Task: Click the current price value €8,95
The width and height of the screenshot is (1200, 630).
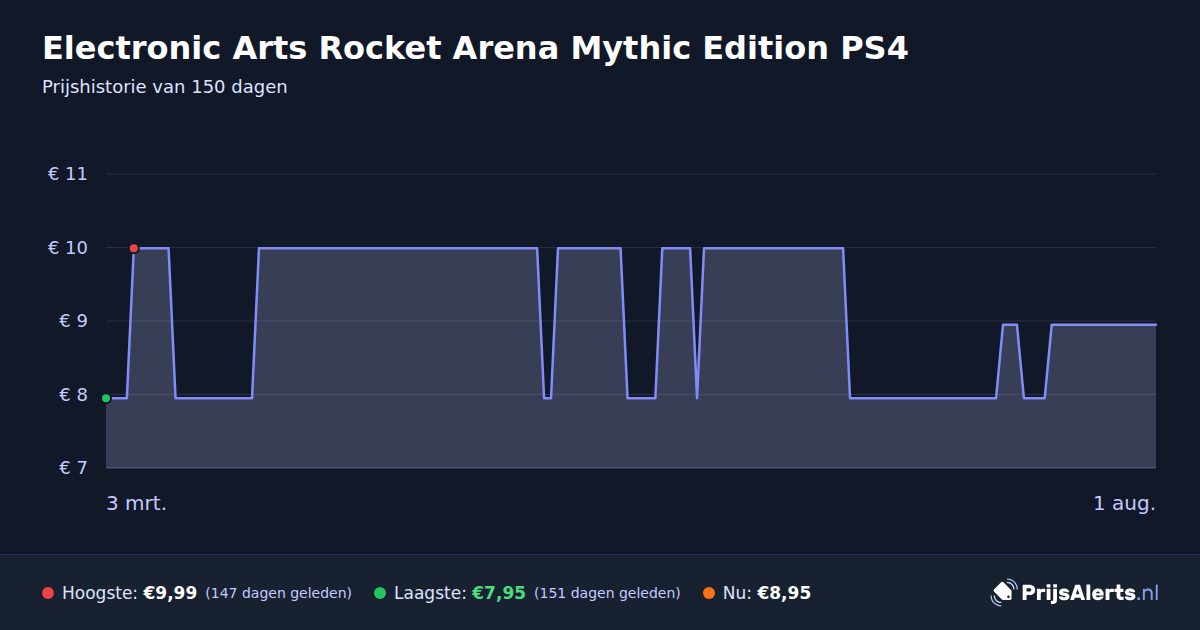Action: point(784,594)
